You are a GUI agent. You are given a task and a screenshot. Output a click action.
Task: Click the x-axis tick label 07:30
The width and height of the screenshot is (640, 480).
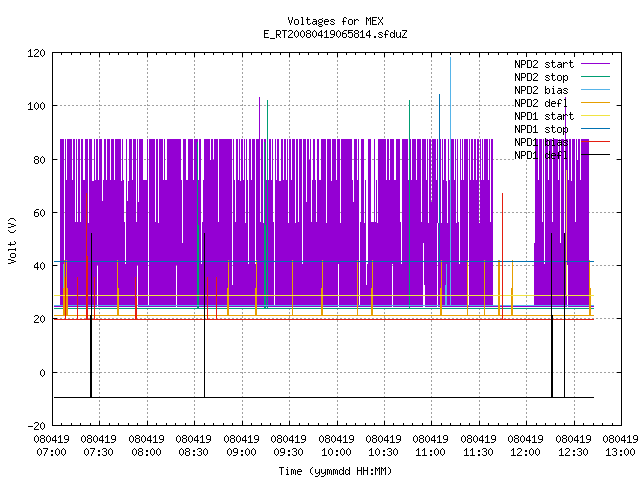tap(98, 452)
